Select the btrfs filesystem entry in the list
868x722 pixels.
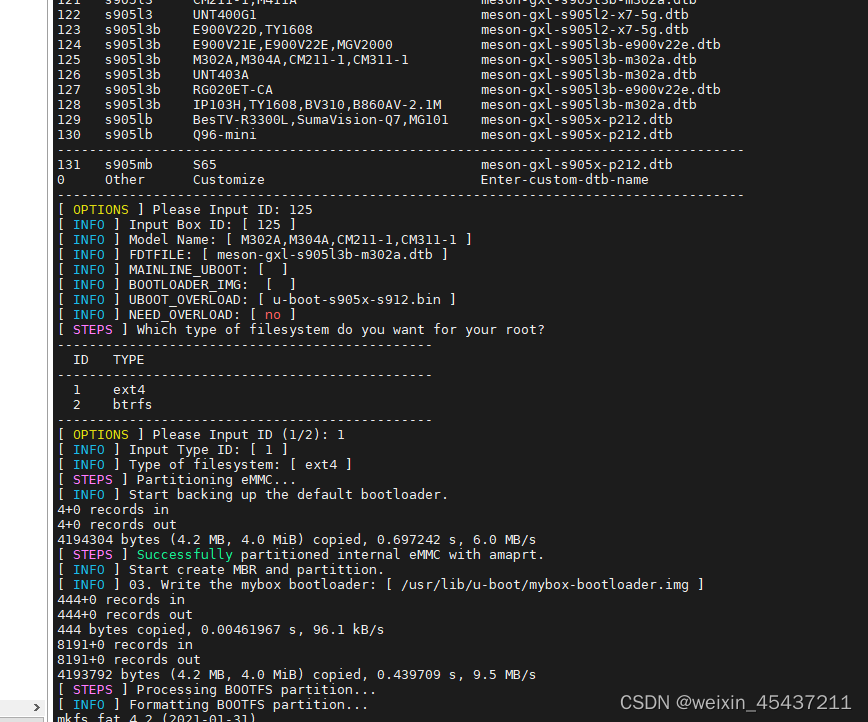132,404
